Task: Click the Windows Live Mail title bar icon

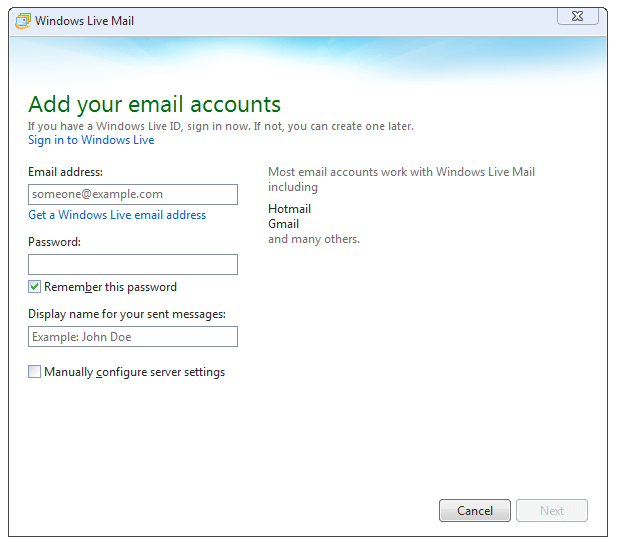Action: (x=23, y=21)
